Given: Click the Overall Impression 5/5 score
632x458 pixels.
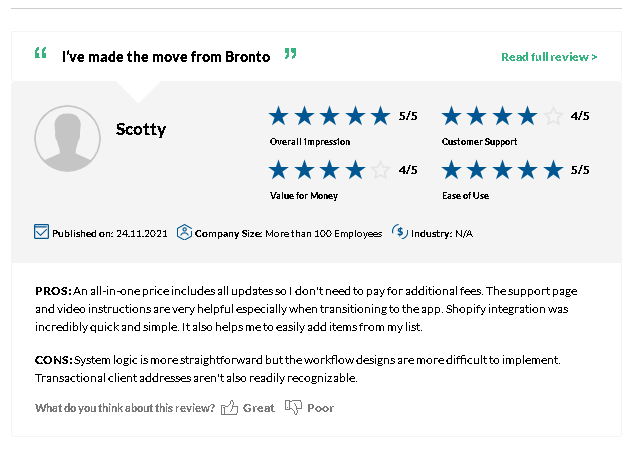Looking at the screenshot, I should (x=408, y=116).
